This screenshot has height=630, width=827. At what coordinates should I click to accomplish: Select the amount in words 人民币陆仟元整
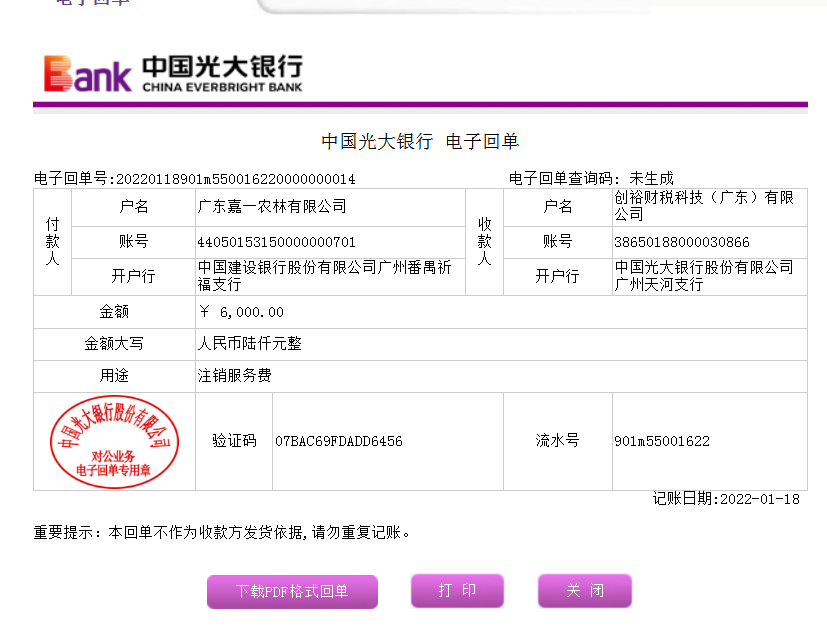249,343
